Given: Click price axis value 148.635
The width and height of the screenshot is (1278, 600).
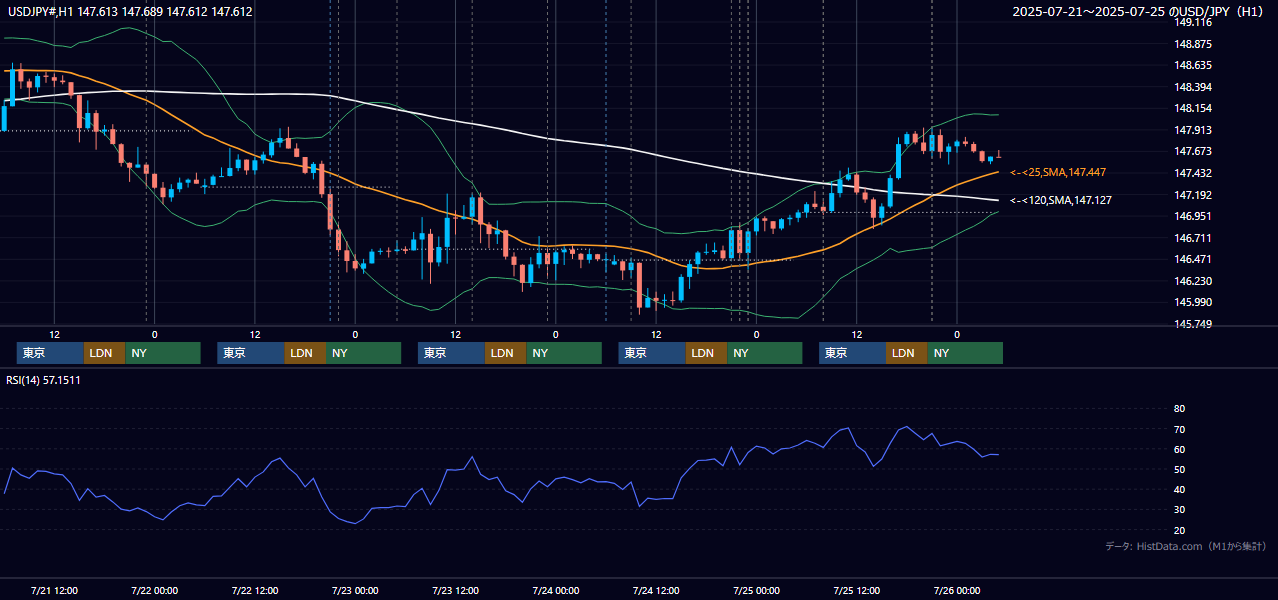Looking at the screenshot, I should 1194,66.
